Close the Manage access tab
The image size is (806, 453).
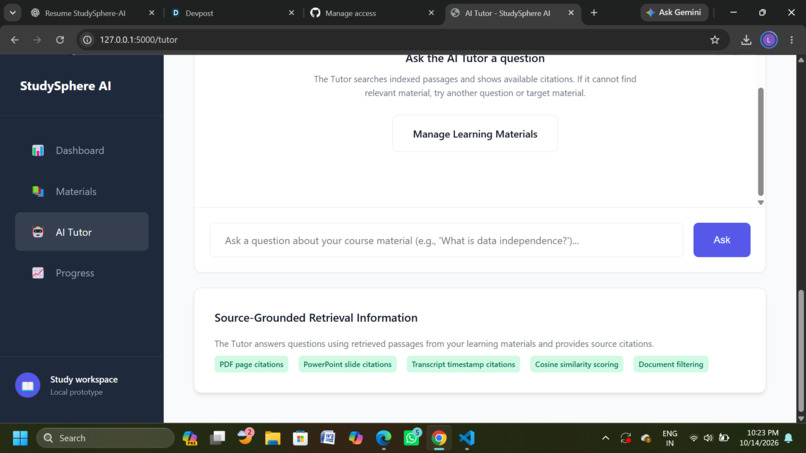click(431, 13)
